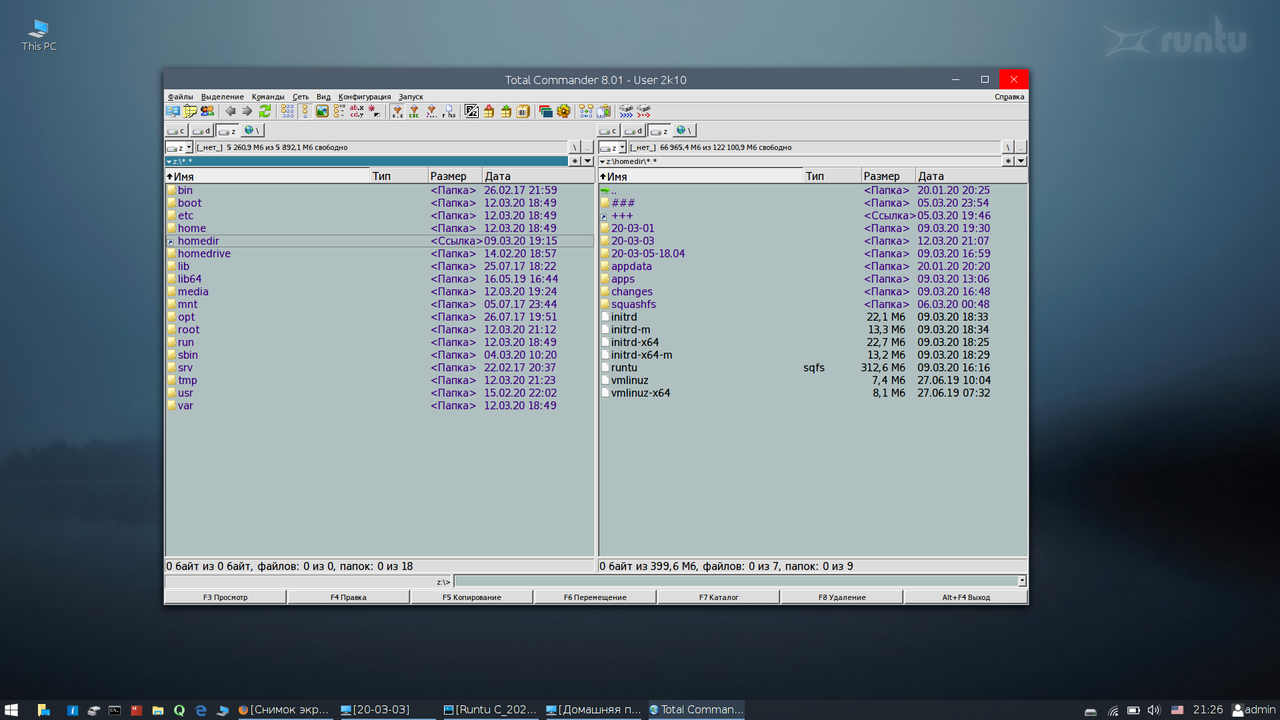The height and width of the screenshot is (720, 1280).
Task: Select the squashfs folder in right panel
Action: (x=813, y=304)
